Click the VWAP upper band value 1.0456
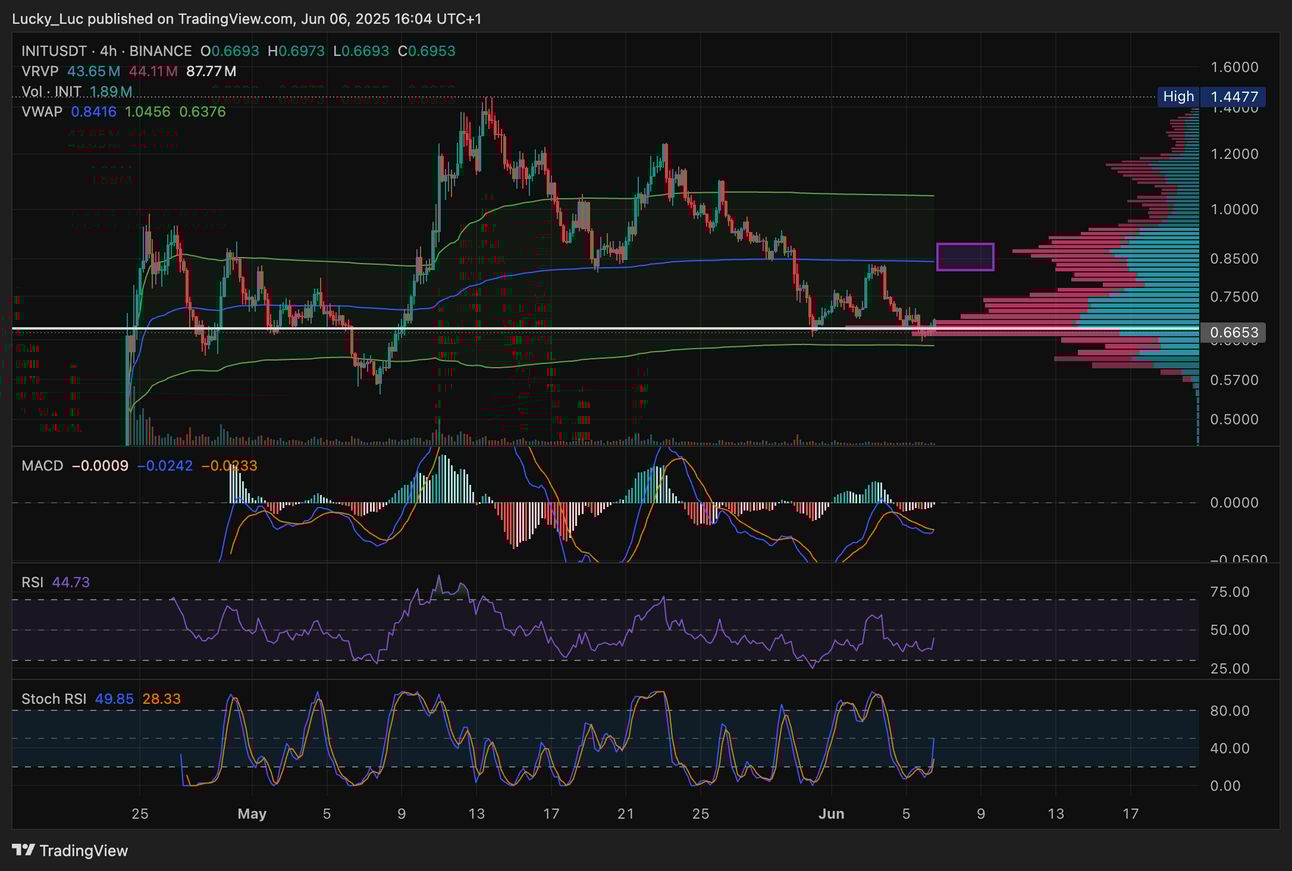 [148, 112]
